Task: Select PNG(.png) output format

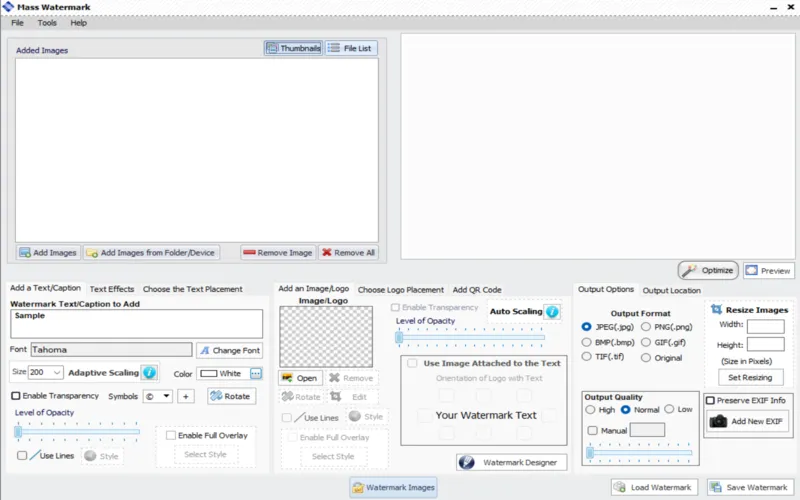Action: (x=646, y=327)
